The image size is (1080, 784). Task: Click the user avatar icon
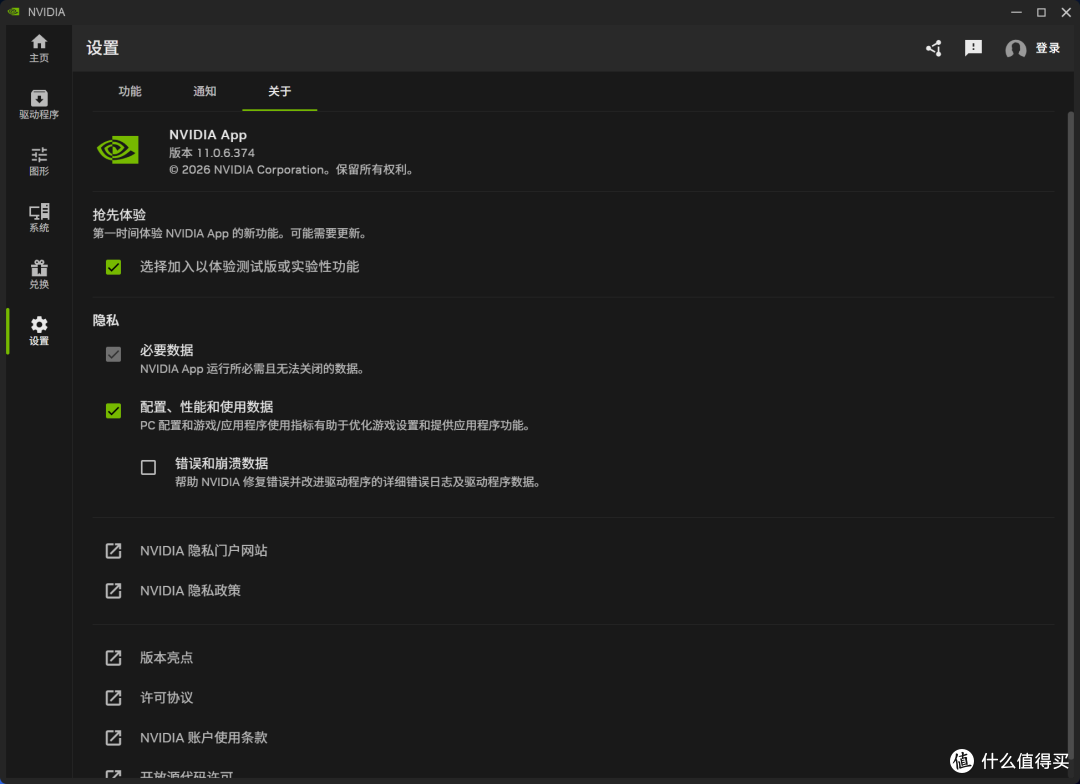tap(1015, 49)
